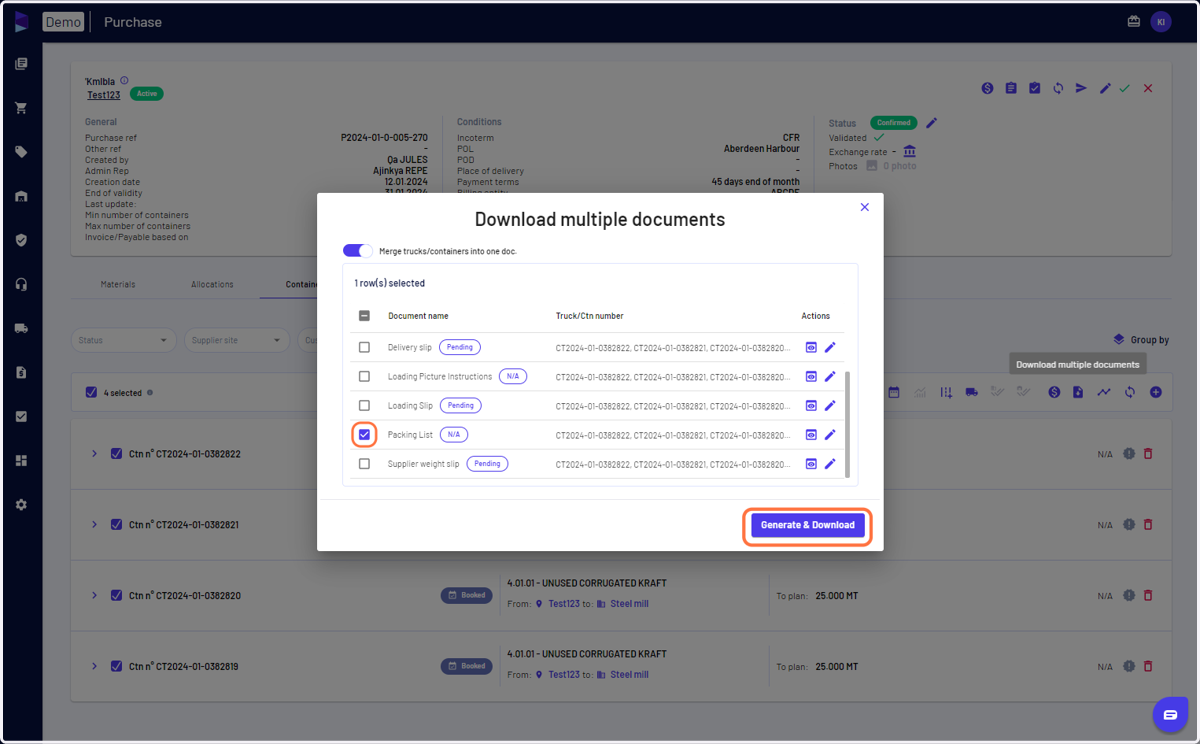This screenshot has width=1200, height=744.
Task: Edit the Packing List document
Action: tap(830, 435)
